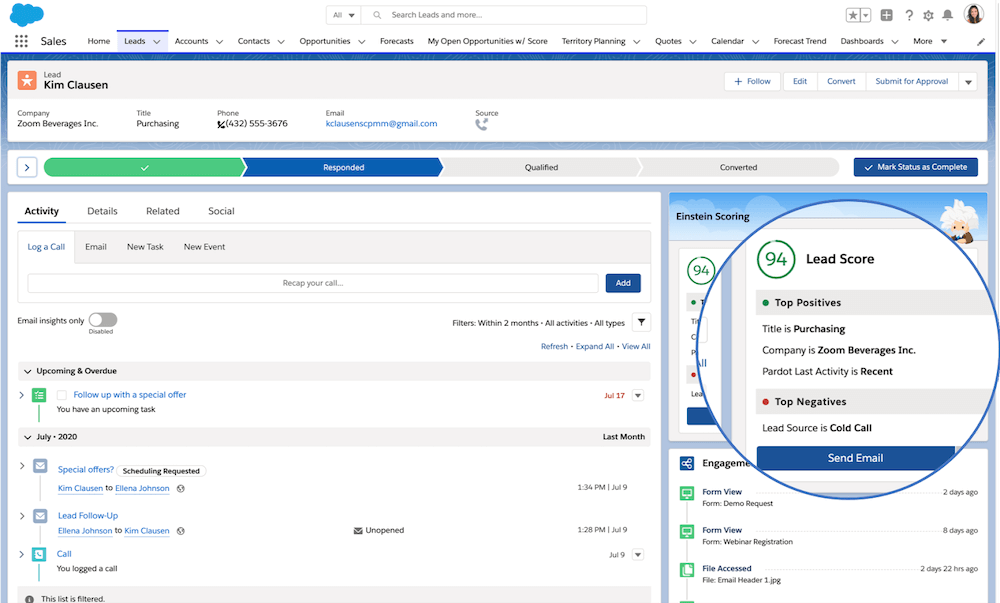Click the Lead record star icon
Viewport: 1000px width, 603px height.
coord(27,80)
